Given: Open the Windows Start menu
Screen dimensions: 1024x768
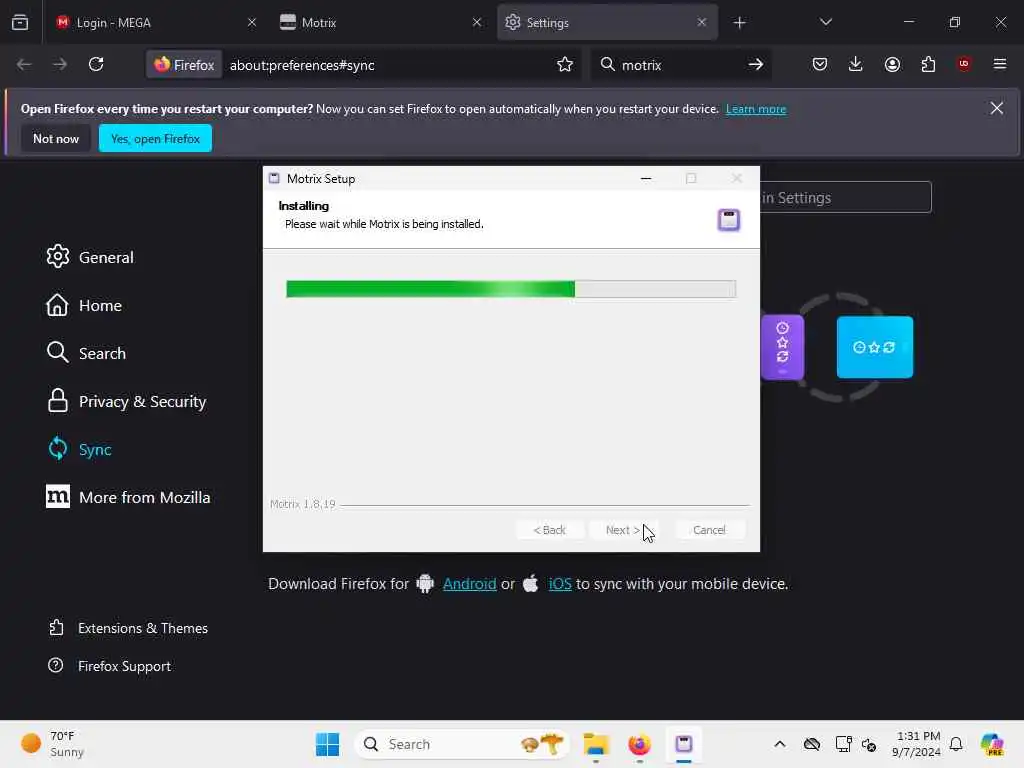Looking at the screenshot, I should (x=327, y=744).
